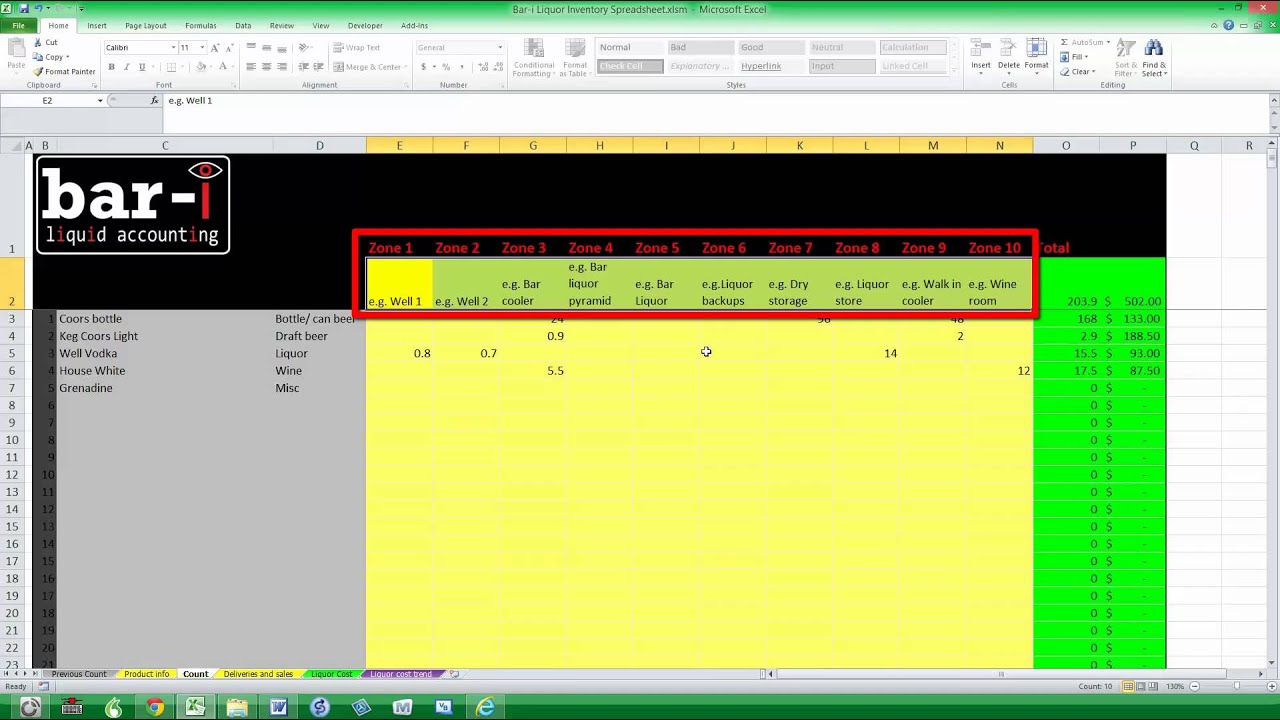Screen dimensions: 1280x720
Task: Click Sort & Filter icon
Action: click(x=1125, y=58)
